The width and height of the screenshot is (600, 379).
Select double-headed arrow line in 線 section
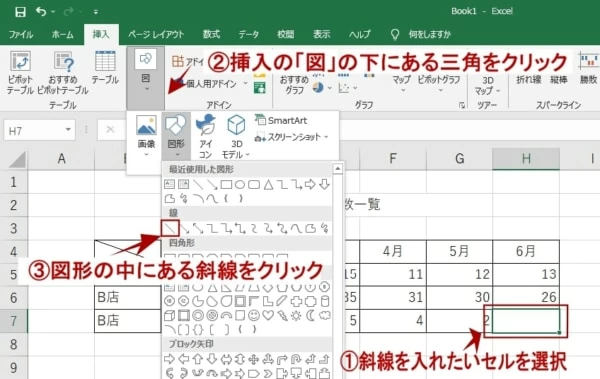(198, 229)
